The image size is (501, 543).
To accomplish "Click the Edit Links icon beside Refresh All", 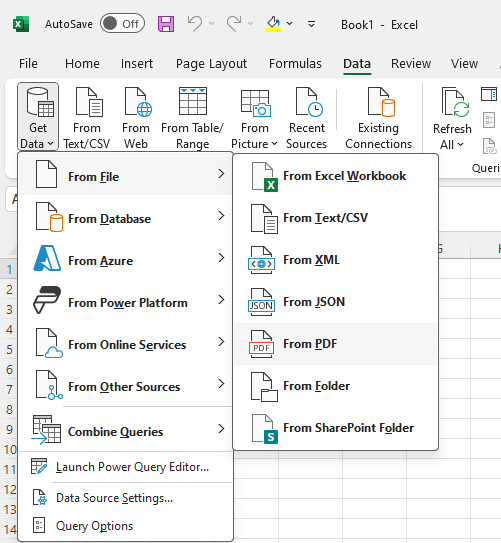I will 489,146.
